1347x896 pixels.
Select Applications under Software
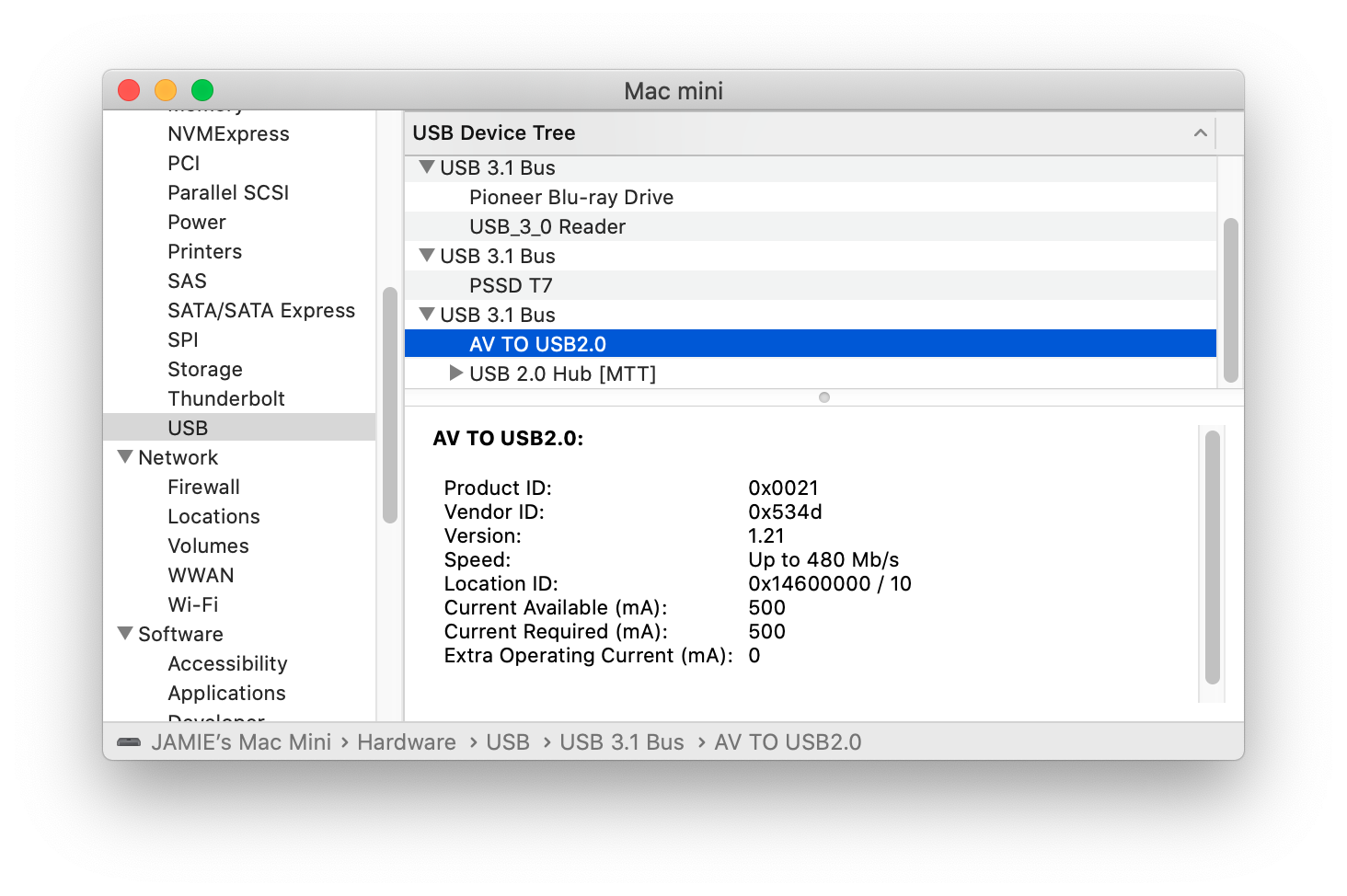[226, 693]
